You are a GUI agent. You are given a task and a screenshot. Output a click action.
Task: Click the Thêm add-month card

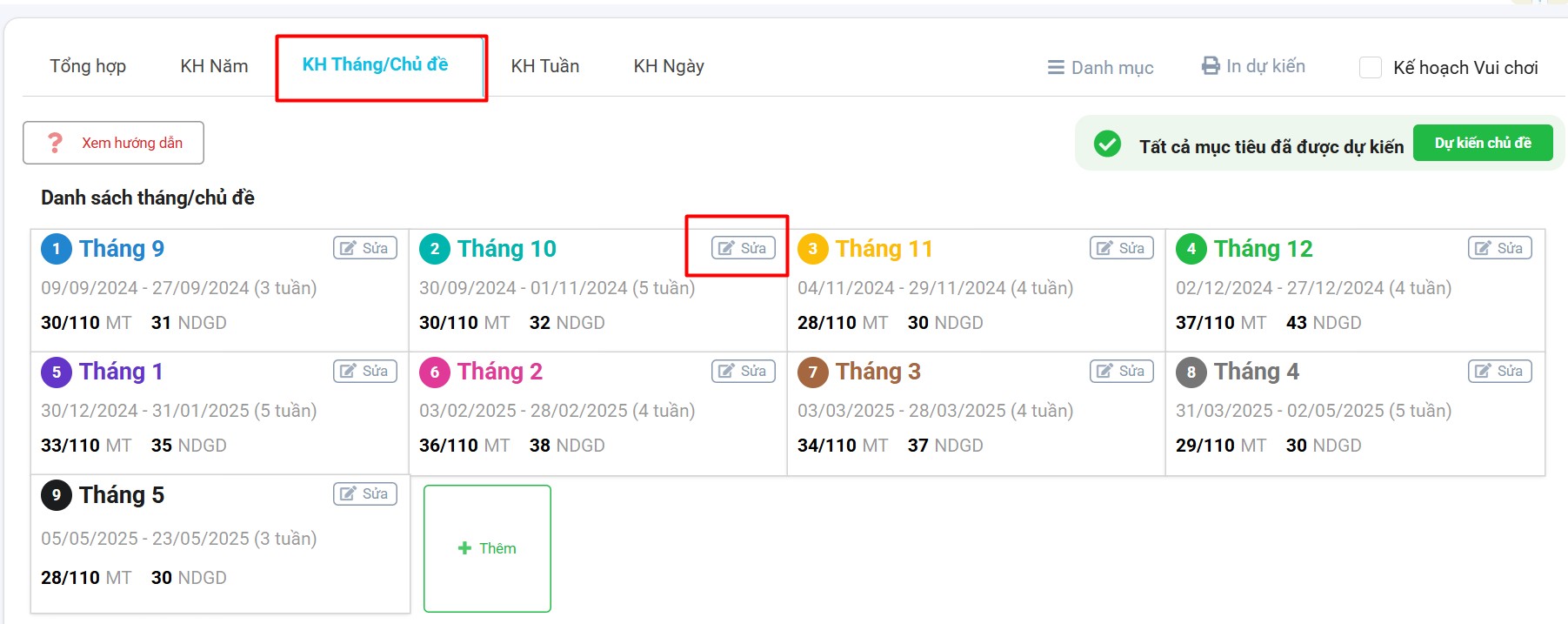coord(487,548)
